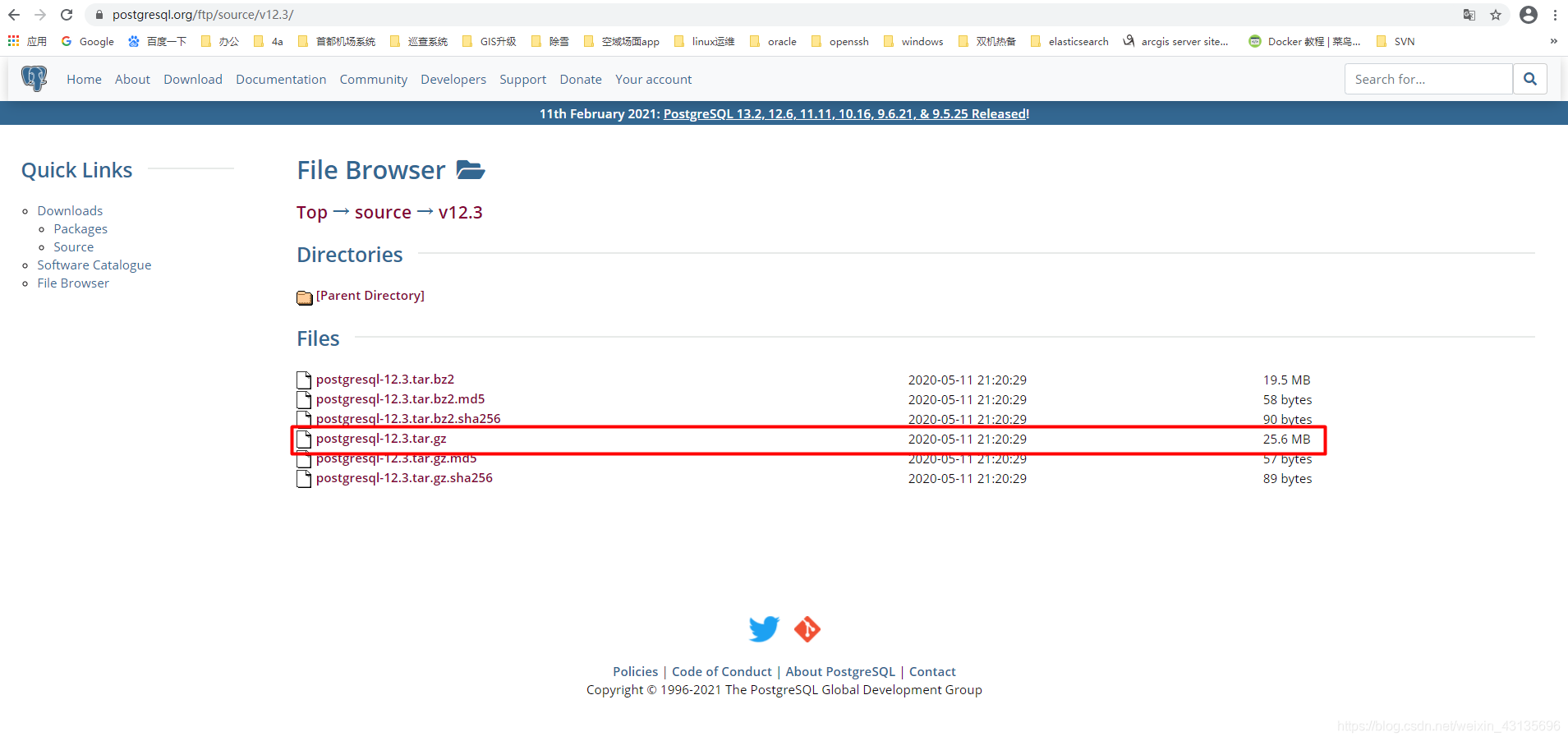Open the Community menu item

click(374, 79)
